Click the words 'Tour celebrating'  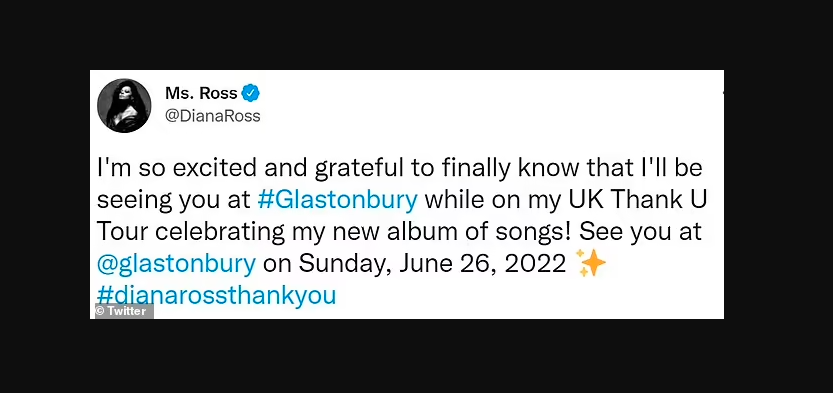point(191,234)
